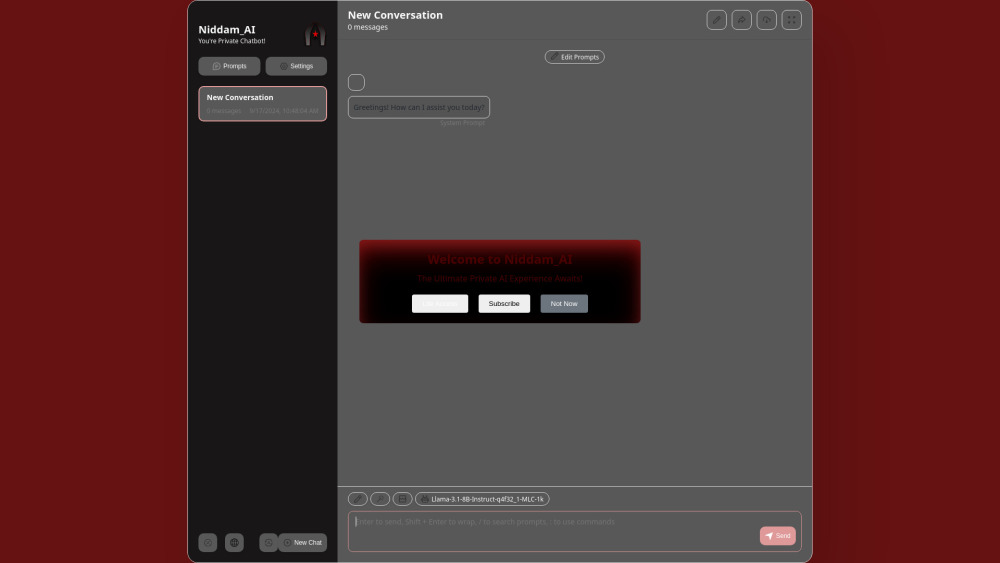The image size is (1000, 563).
Task: Click the pencil icon above the message input
Action: click(x=357, y=499)
